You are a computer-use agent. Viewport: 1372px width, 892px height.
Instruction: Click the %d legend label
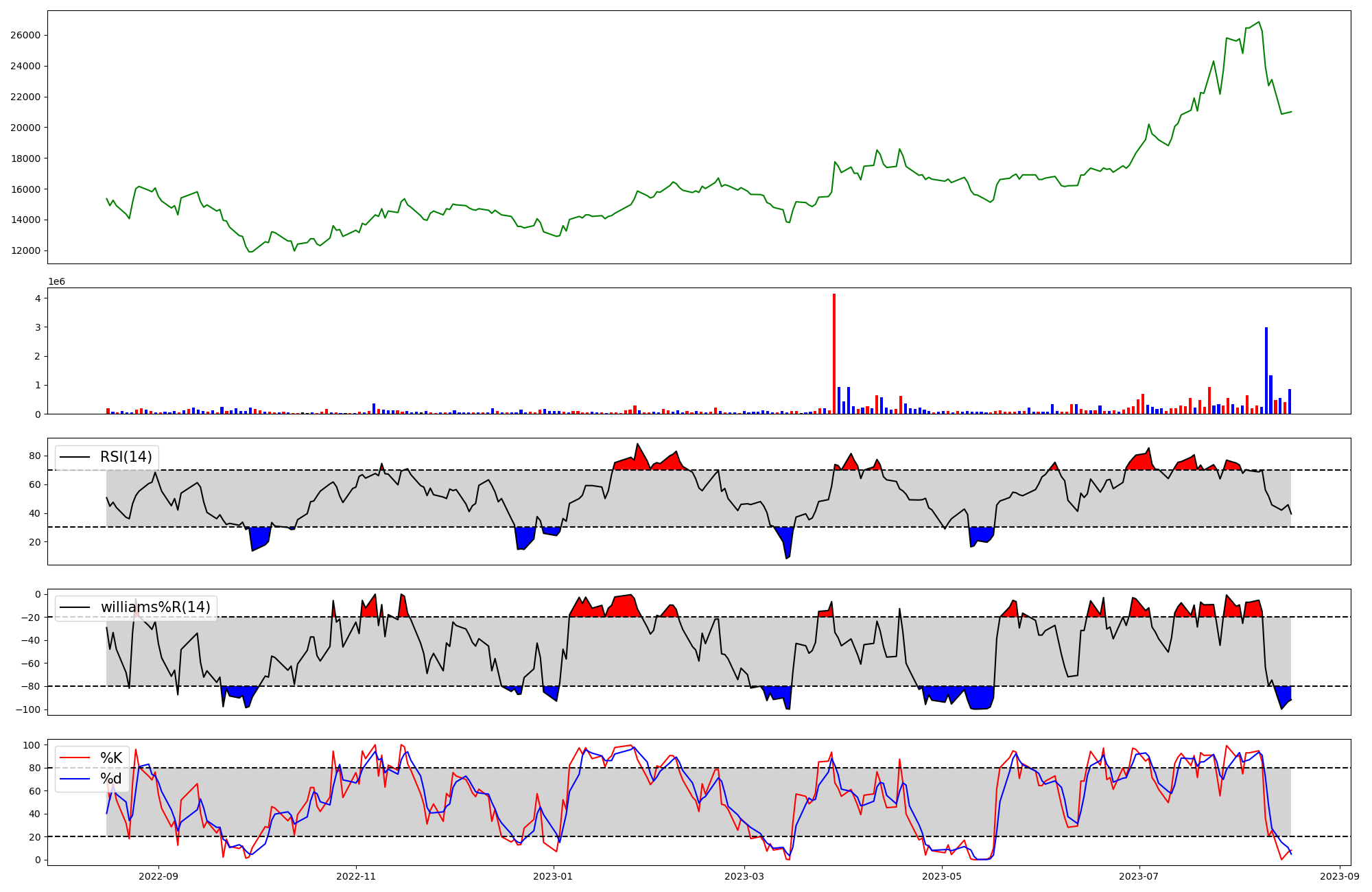pyautogui.click(x=110, y=779)
